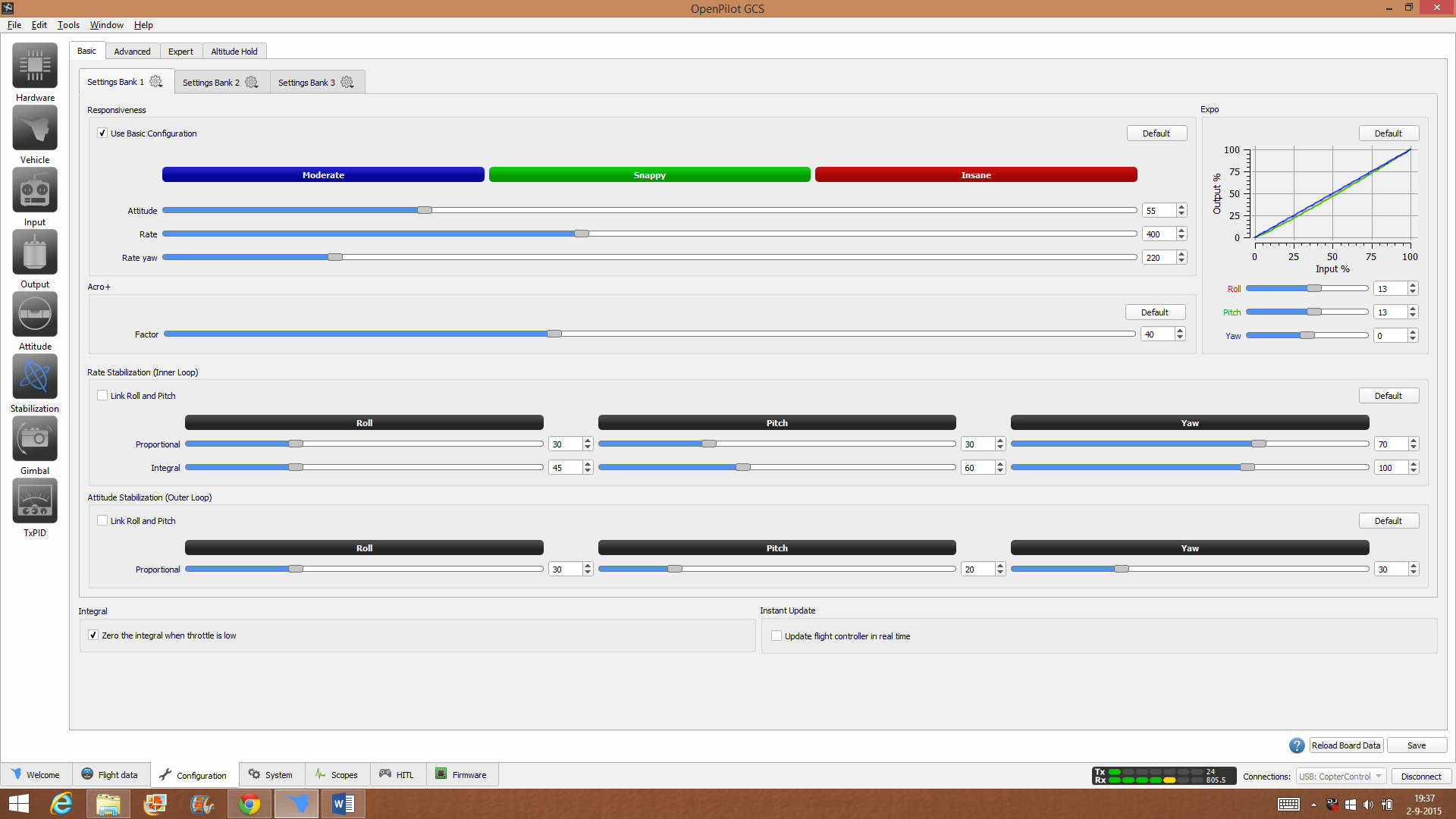1456x819 pixels.
Task: Switch to the HITL workspace
Action: coord(397,774)
